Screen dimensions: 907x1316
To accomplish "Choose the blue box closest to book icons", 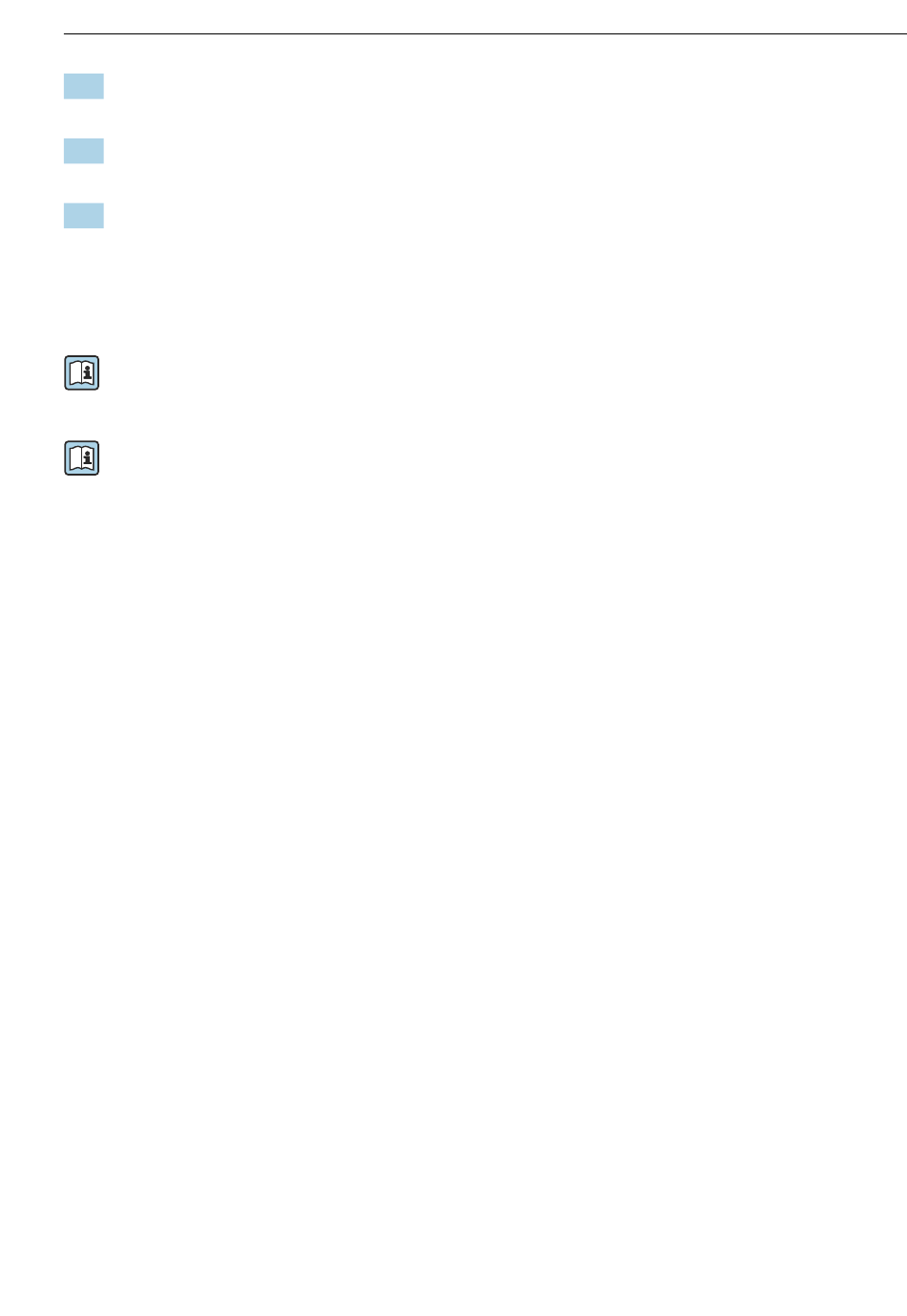I will [84, 216].
